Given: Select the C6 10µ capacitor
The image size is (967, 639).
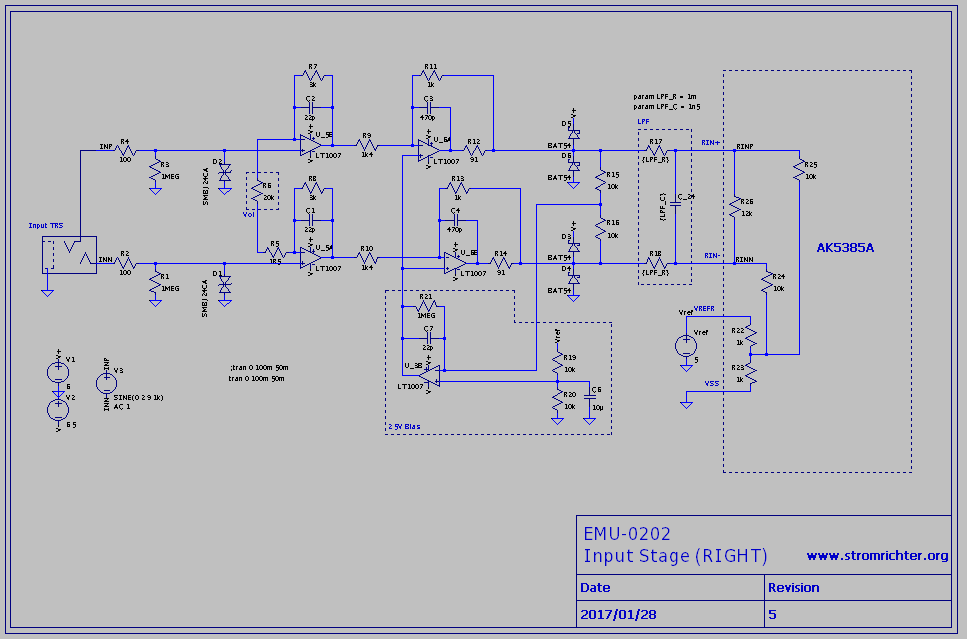Looking at the screenshot, I should click(589, 400).
